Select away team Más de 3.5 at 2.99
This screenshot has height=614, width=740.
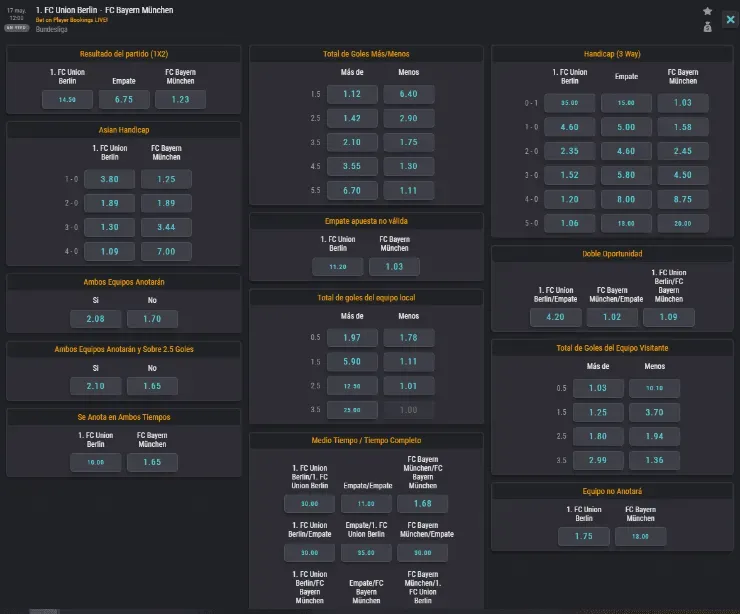click(598, 459)
